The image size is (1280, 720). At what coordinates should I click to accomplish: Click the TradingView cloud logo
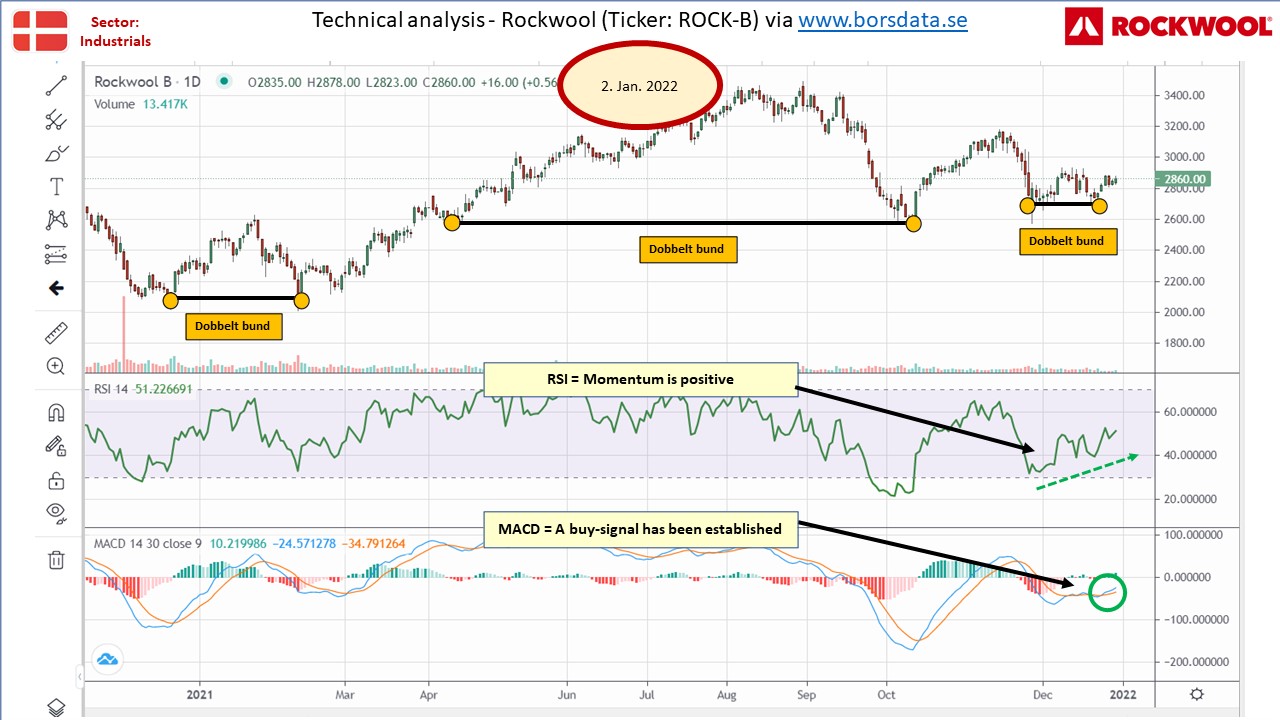[x=107, y=660]
